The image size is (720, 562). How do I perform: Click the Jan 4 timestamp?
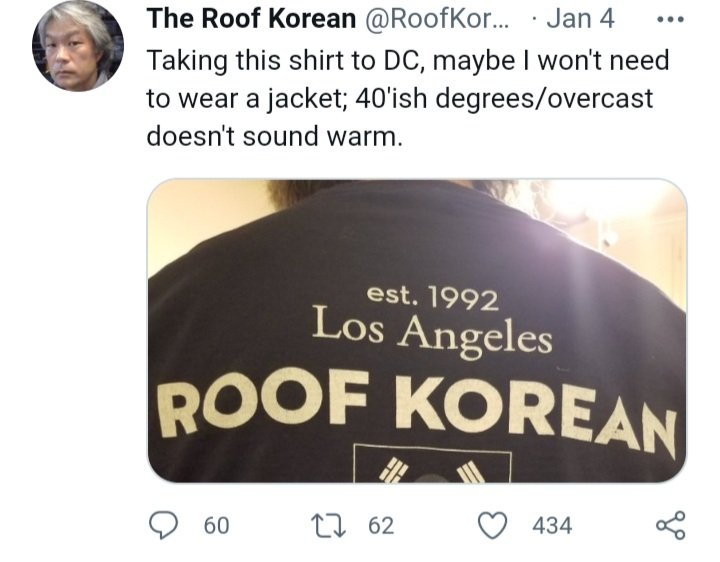580,19
